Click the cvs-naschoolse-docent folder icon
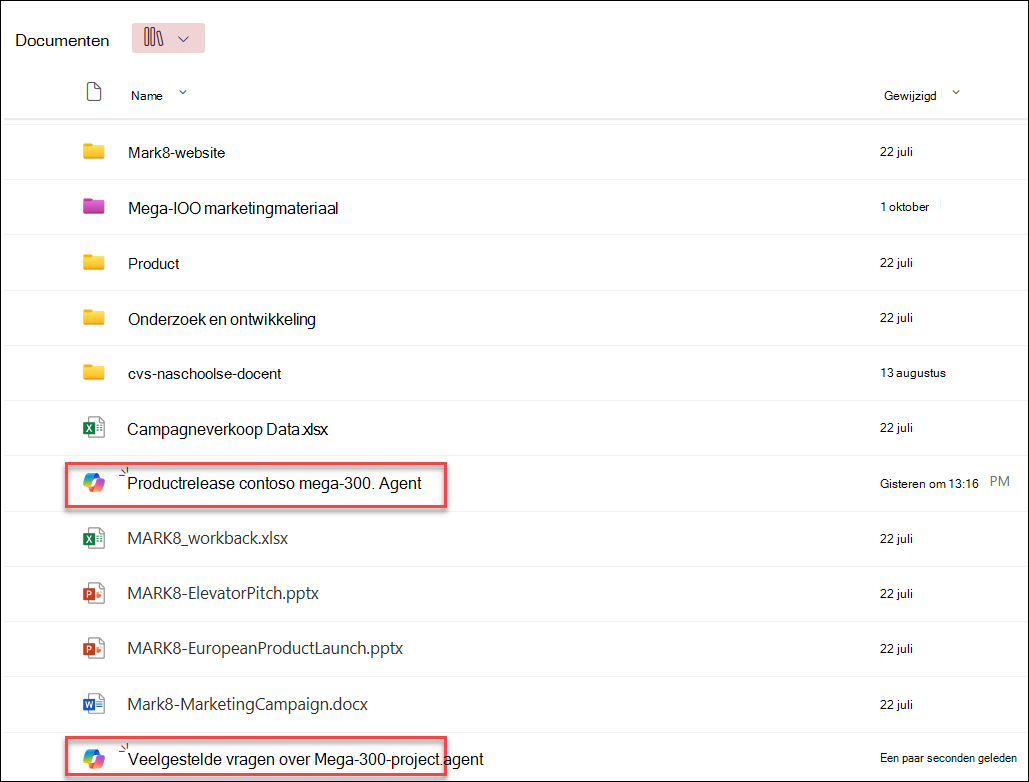This screenshot has height=782, width=1029. point(94,373)
